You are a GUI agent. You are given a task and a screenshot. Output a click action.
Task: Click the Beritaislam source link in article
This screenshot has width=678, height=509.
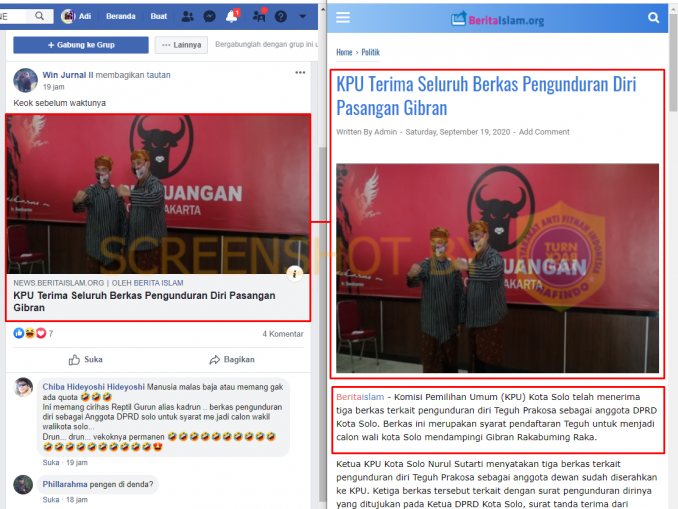[360, 397]
